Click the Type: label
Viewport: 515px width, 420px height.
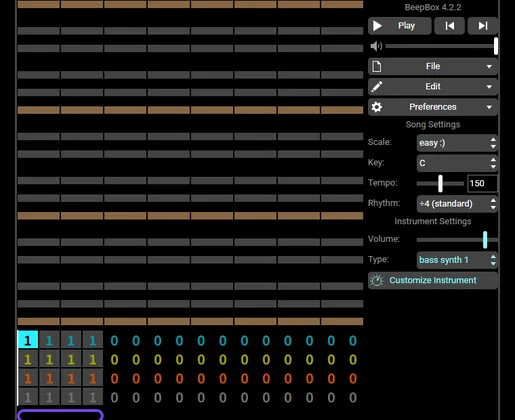(x=378, y=259)
